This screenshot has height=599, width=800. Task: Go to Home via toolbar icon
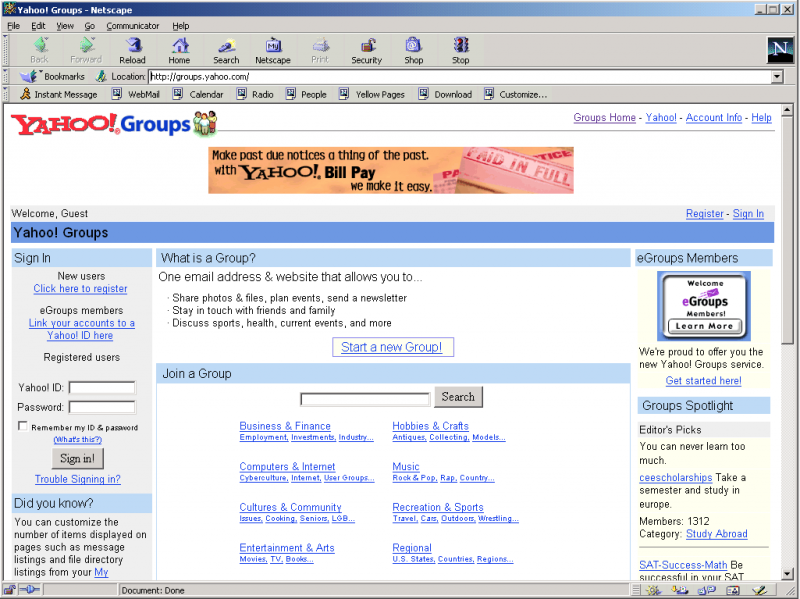pyautogui.click(x=179, y=50)
